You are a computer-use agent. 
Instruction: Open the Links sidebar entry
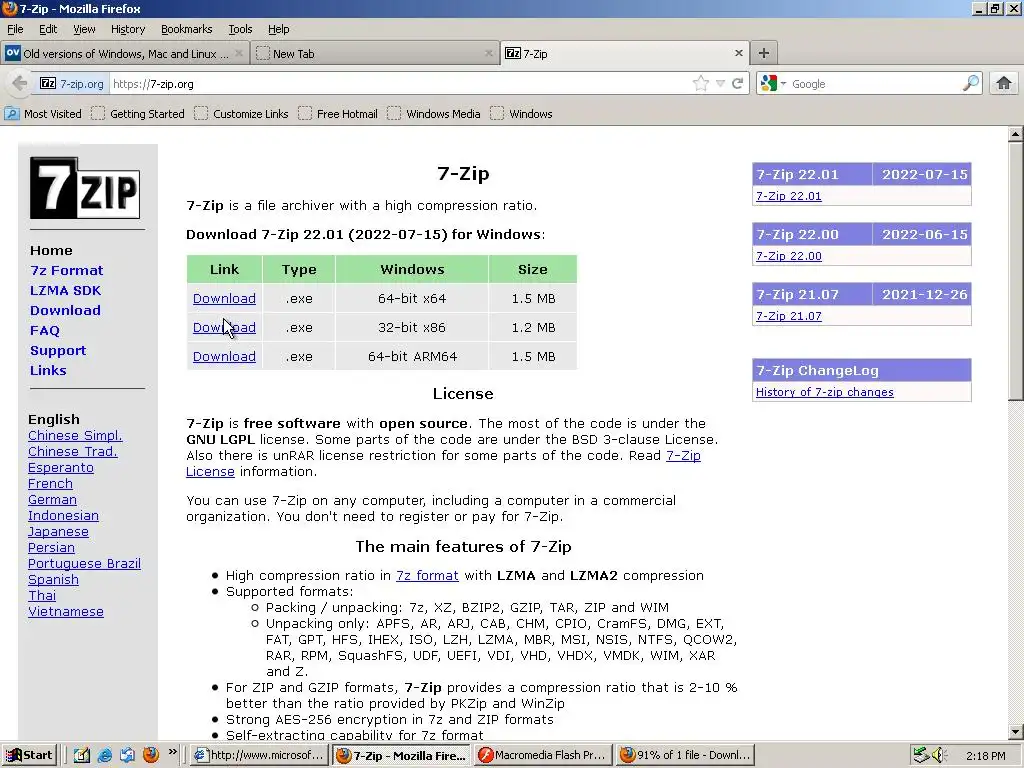tap(48, 370)
